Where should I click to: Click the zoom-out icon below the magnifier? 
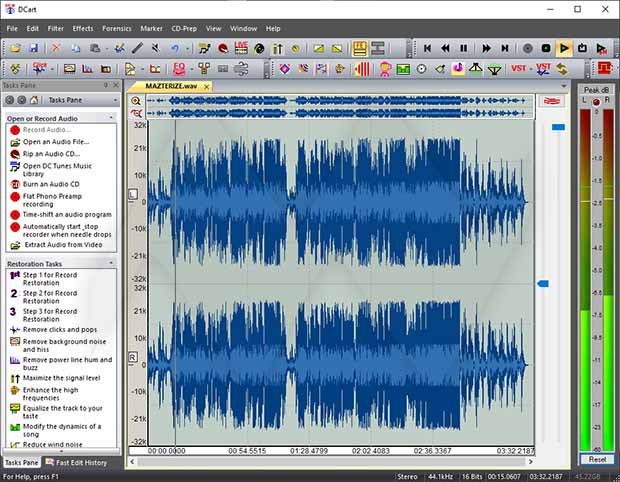tap(136, 113)
